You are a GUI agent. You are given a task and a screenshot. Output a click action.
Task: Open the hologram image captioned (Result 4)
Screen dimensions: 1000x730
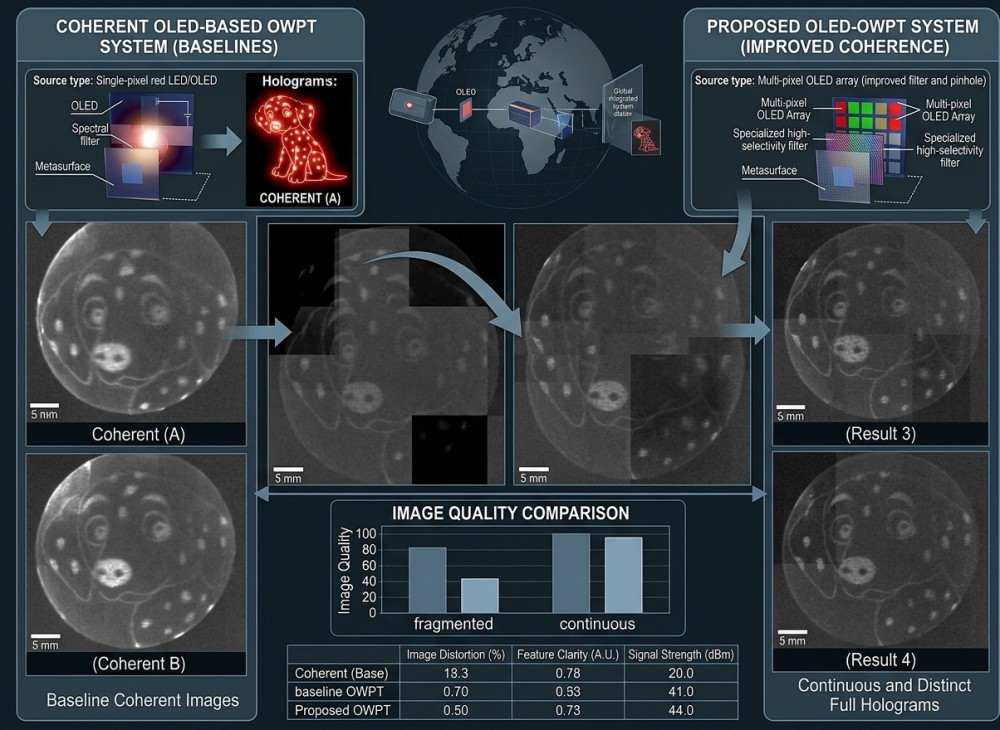880,551
